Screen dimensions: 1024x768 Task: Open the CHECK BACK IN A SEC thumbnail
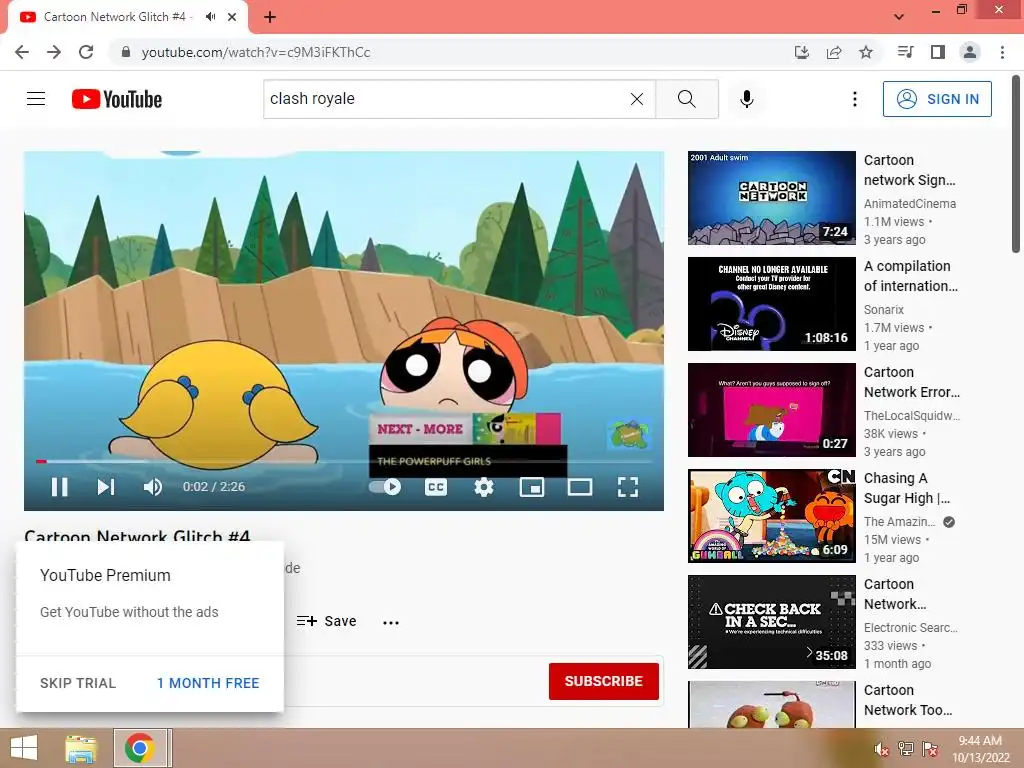click(771, 622)
